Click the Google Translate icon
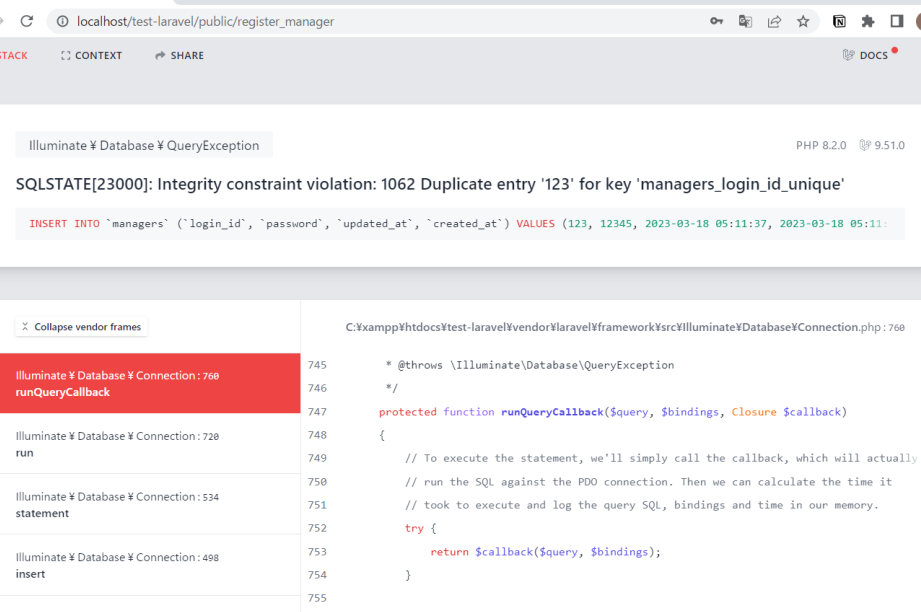This screenshot has height=612, width=921. tap(745, 21)
